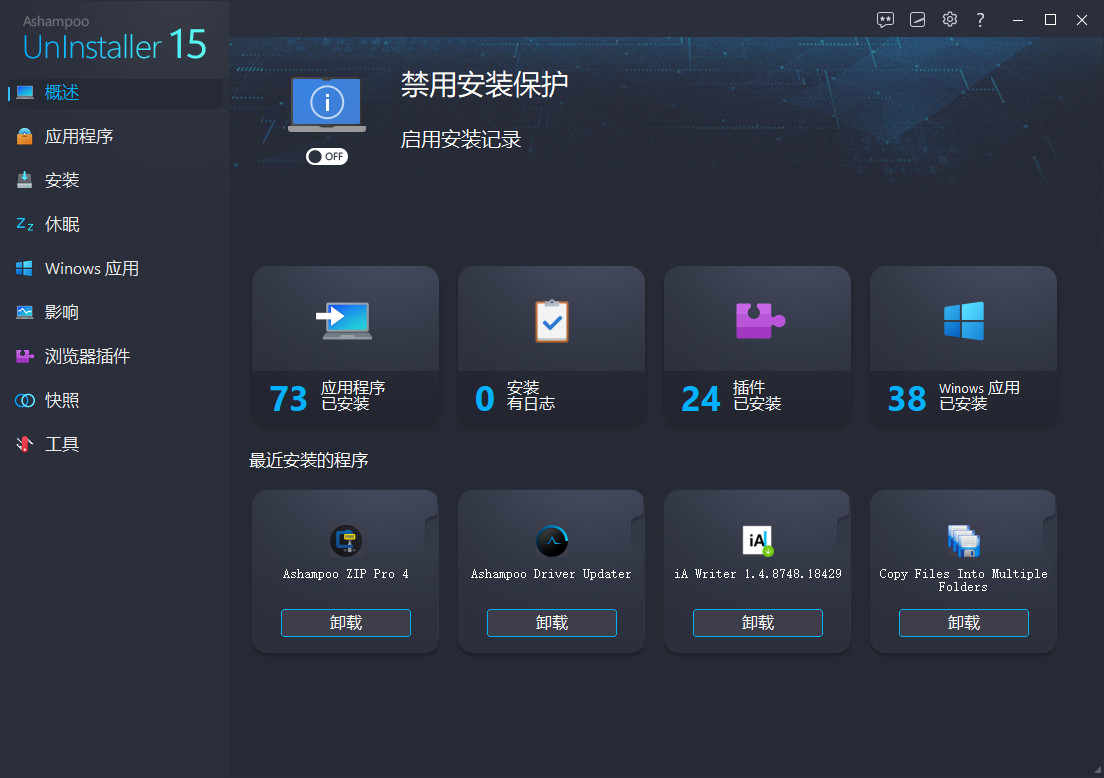The width and height of the screenshot is (1104, 778).
Task: Open settings gear icon
Action: pyautogui.click(x=950, y=19)
